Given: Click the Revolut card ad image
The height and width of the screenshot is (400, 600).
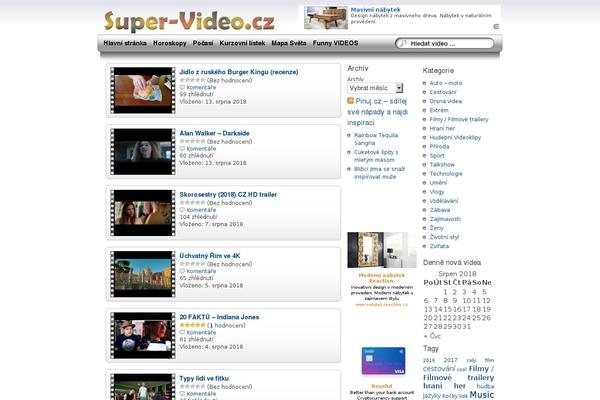Looking at the screenshot, I should point(383,361).
